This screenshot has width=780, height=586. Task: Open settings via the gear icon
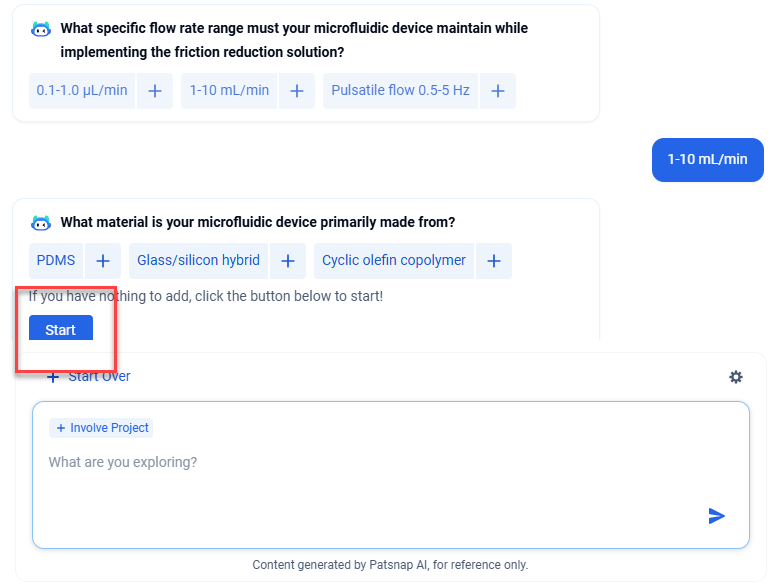tap(736, 377)
